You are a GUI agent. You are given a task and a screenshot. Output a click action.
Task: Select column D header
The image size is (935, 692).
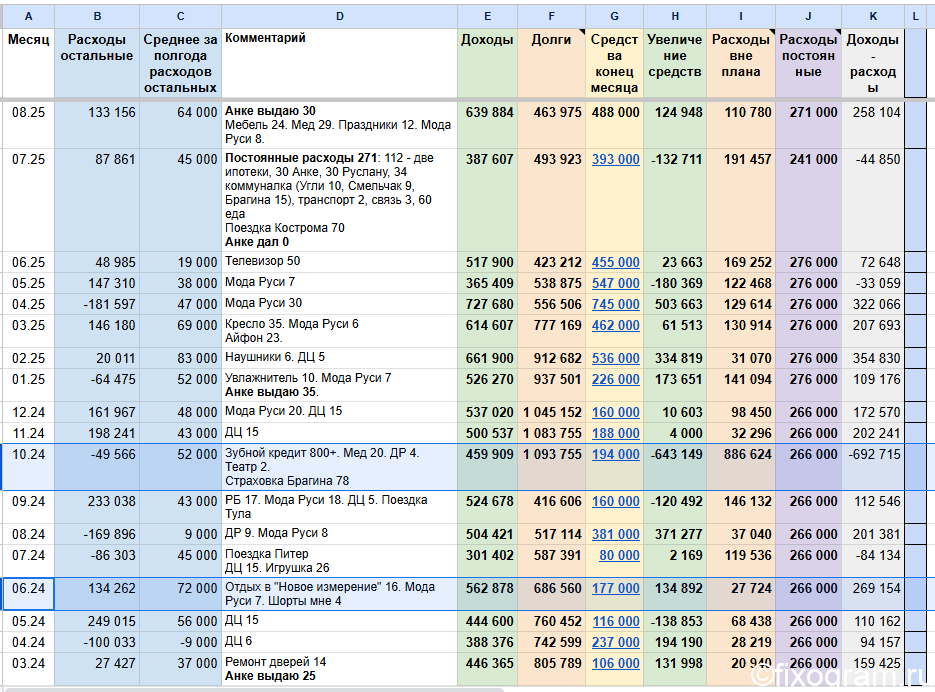pyautogui.click(x=339, y=17)
